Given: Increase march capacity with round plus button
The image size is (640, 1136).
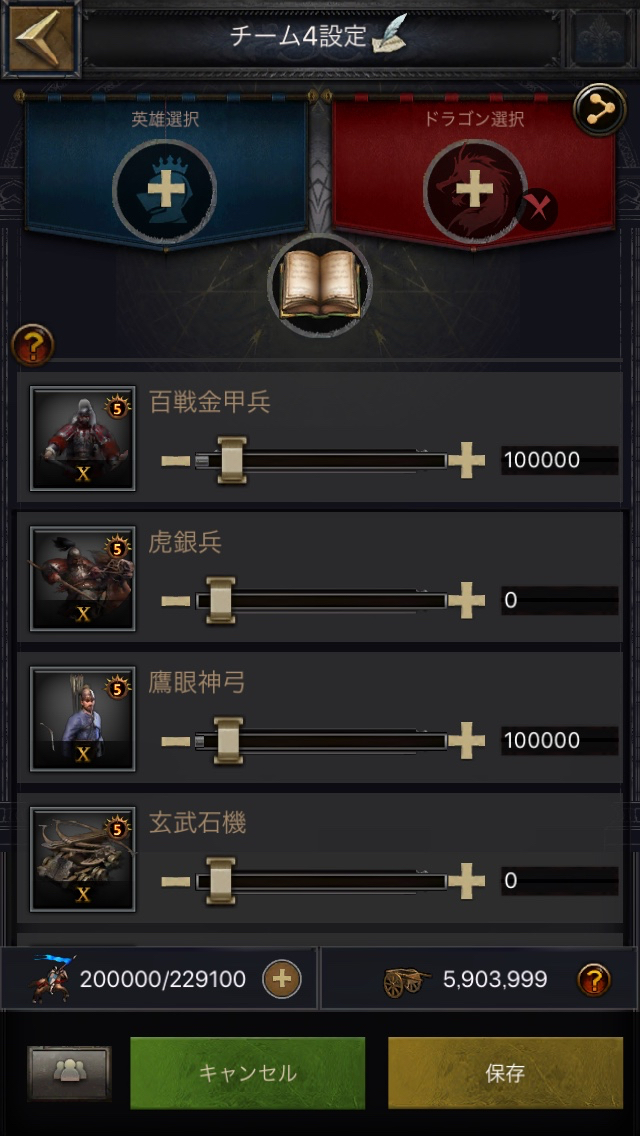Looking at the screenshot, I should (282, 980).
